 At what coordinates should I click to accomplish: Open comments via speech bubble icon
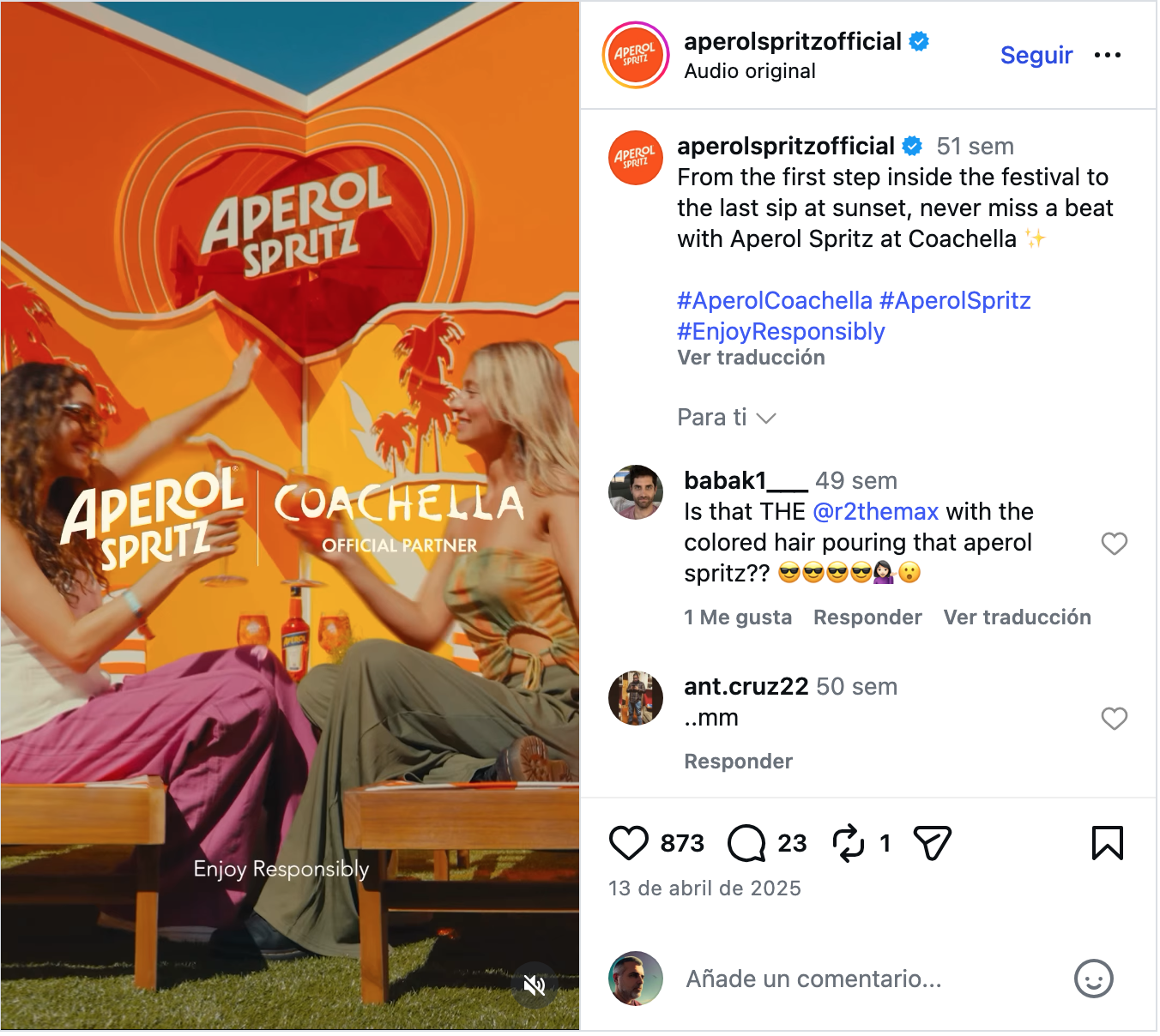click(x=746, y=843)
